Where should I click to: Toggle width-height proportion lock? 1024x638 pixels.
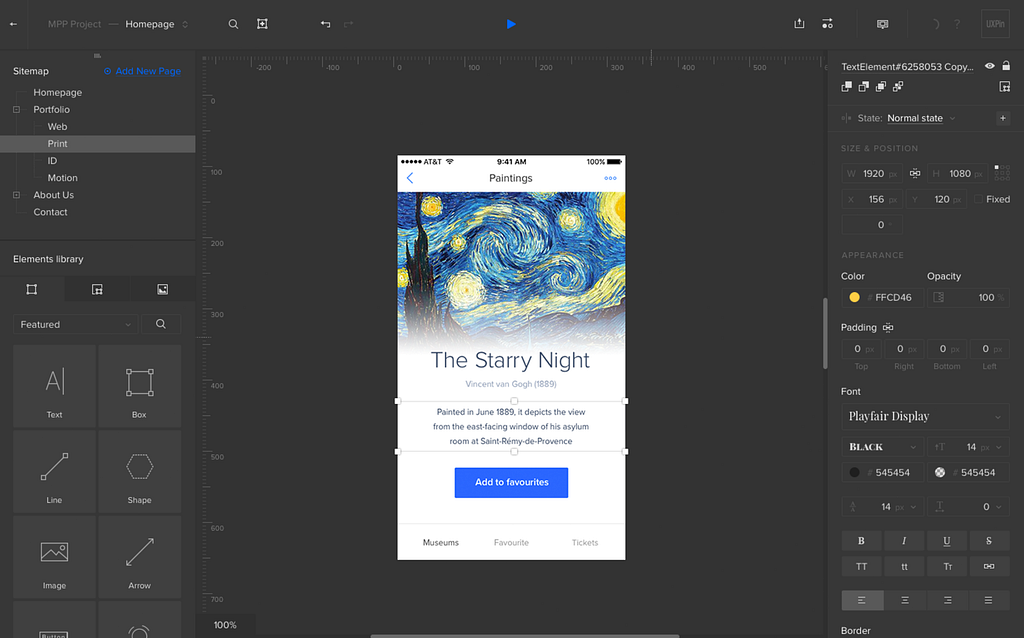(915, 173)
